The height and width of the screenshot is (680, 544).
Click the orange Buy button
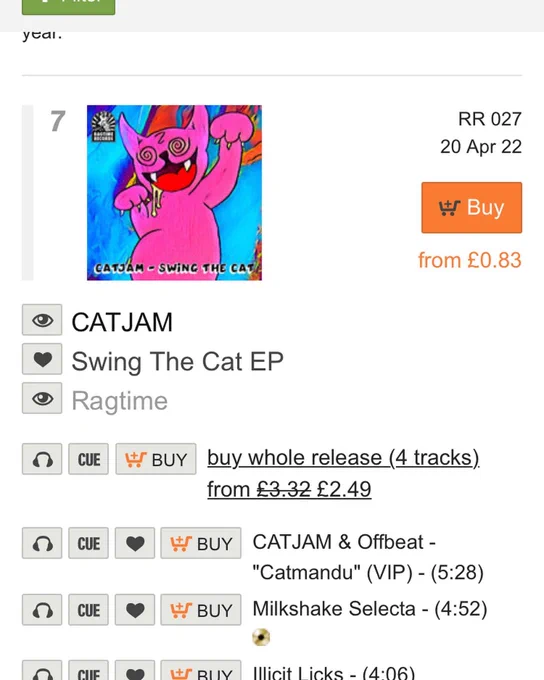click(472, 208)
